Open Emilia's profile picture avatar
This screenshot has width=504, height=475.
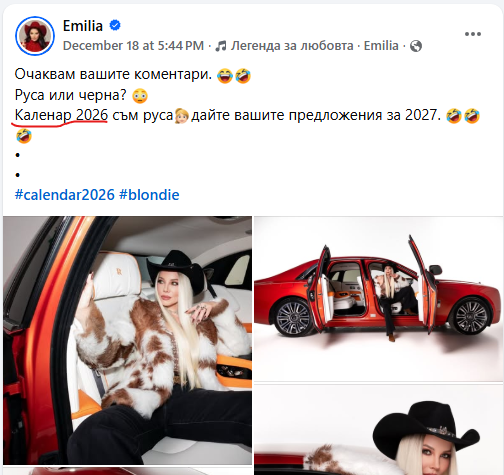point(35,36)
